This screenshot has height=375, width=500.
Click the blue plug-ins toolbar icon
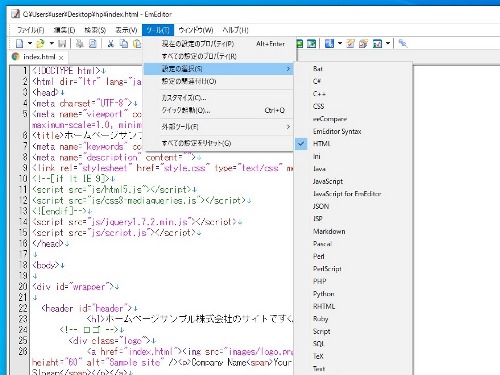(x=329, y=43)
